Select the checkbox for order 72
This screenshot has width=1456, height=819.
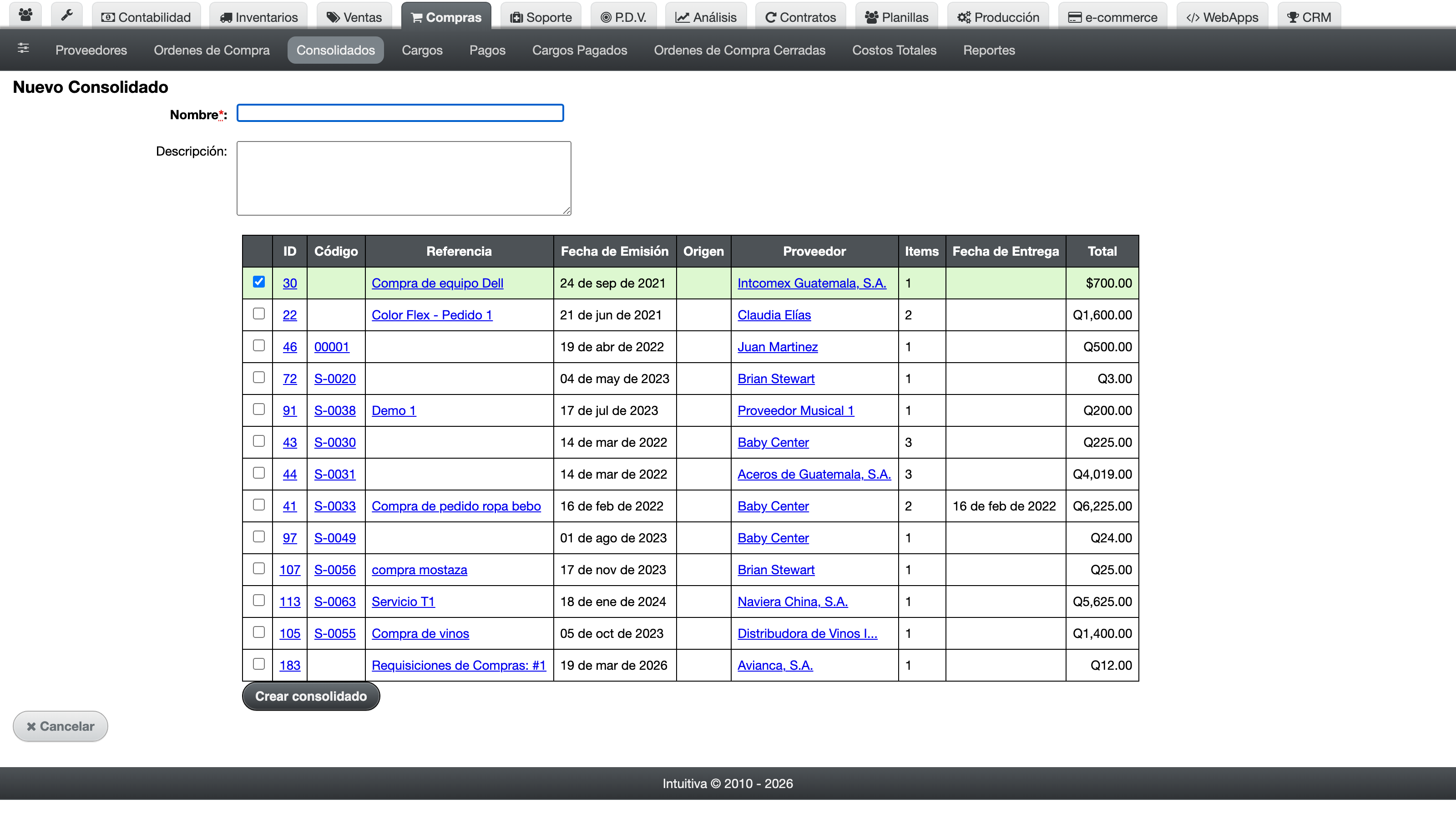coord(258,377)
